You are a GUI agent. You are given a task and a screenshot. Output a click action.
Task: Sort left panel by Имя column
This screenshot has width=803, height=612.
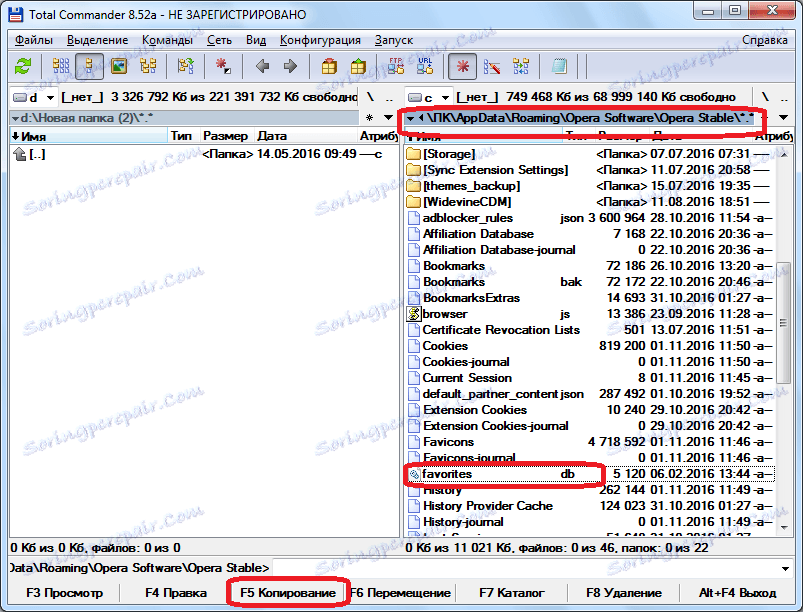coord(89,136)
